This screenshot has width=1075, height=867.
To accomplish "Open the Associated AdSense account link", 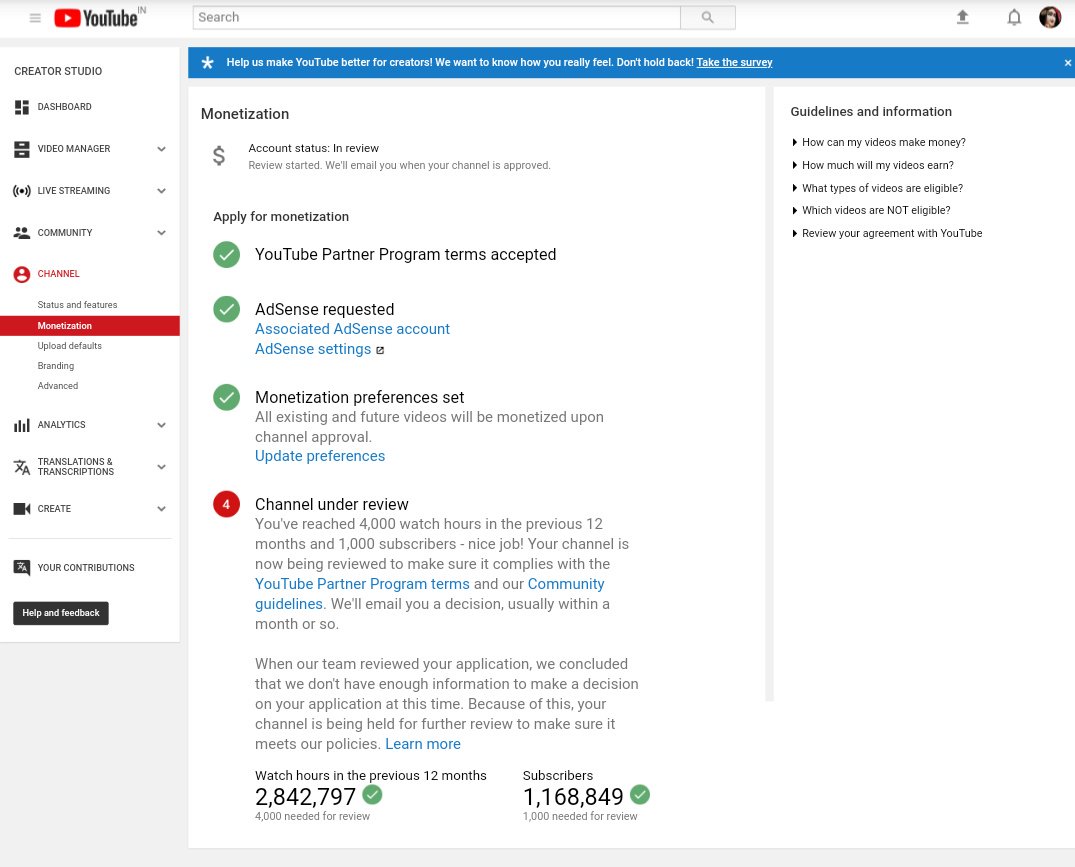I will point(352,329).
